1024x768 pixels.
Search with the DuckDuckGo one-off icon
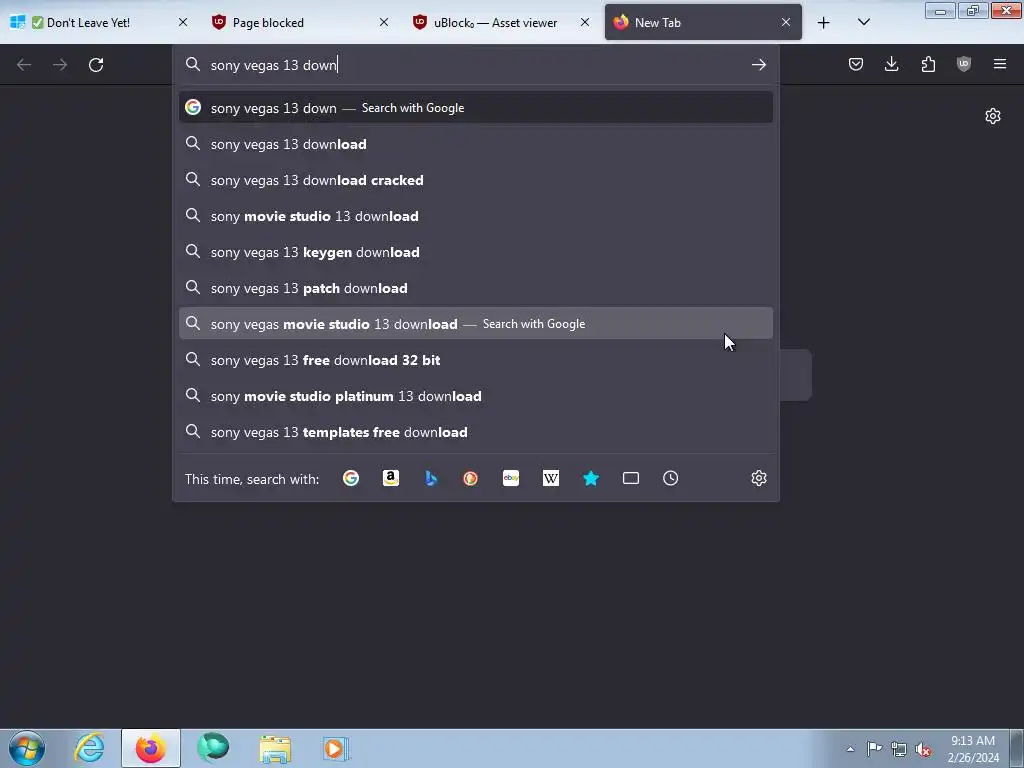click(x=470, y=478)
